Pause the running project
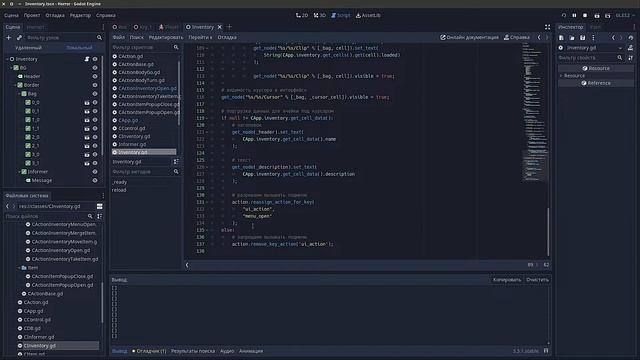The width and height of the screenshot is (640, 360). [574, 16]
